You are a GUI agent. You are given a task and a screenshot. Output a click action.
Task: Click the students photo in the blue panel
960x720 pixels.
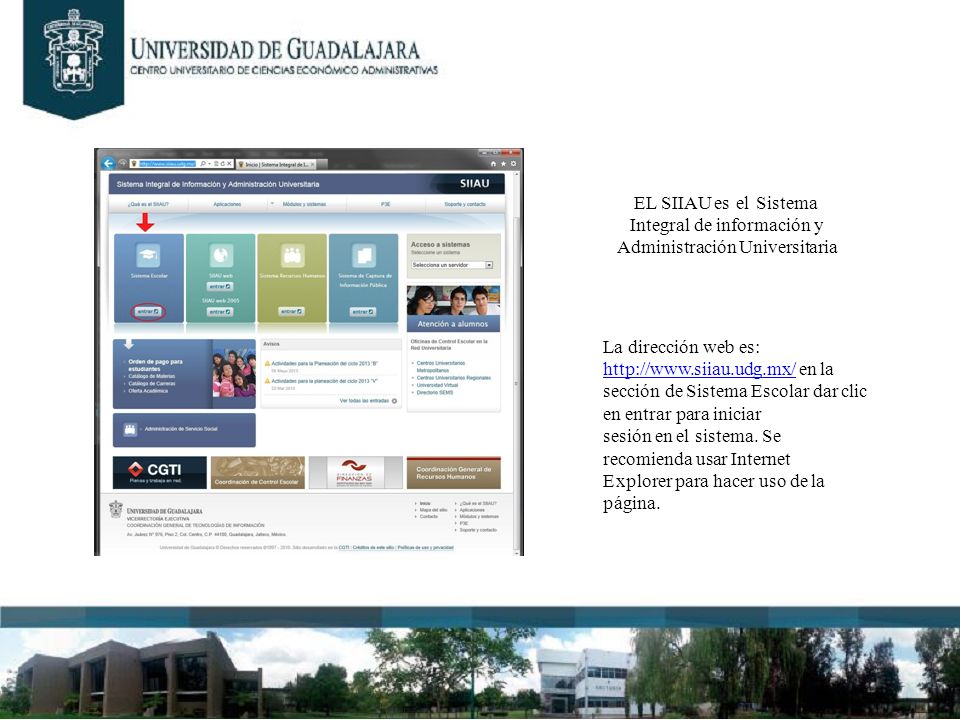click(234, 373)
